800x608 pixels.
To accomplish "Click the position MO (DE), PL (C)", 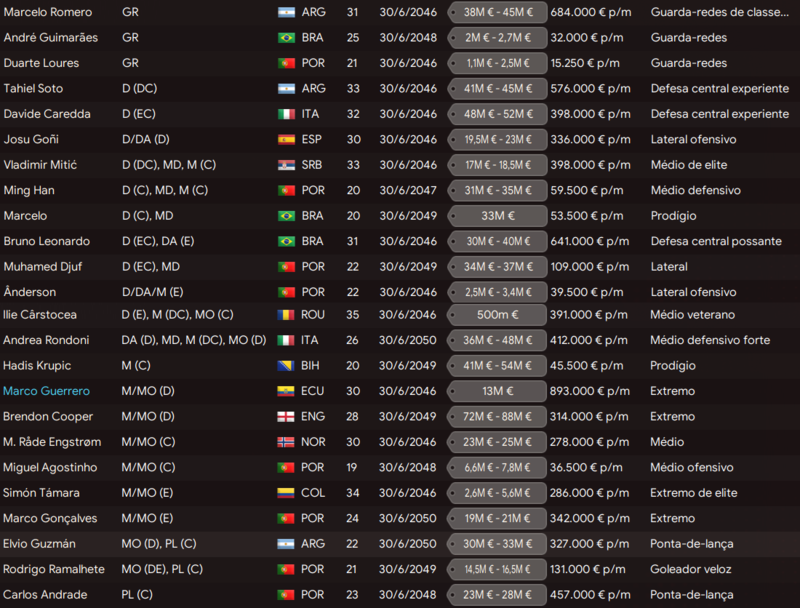I will coord(162,570).
